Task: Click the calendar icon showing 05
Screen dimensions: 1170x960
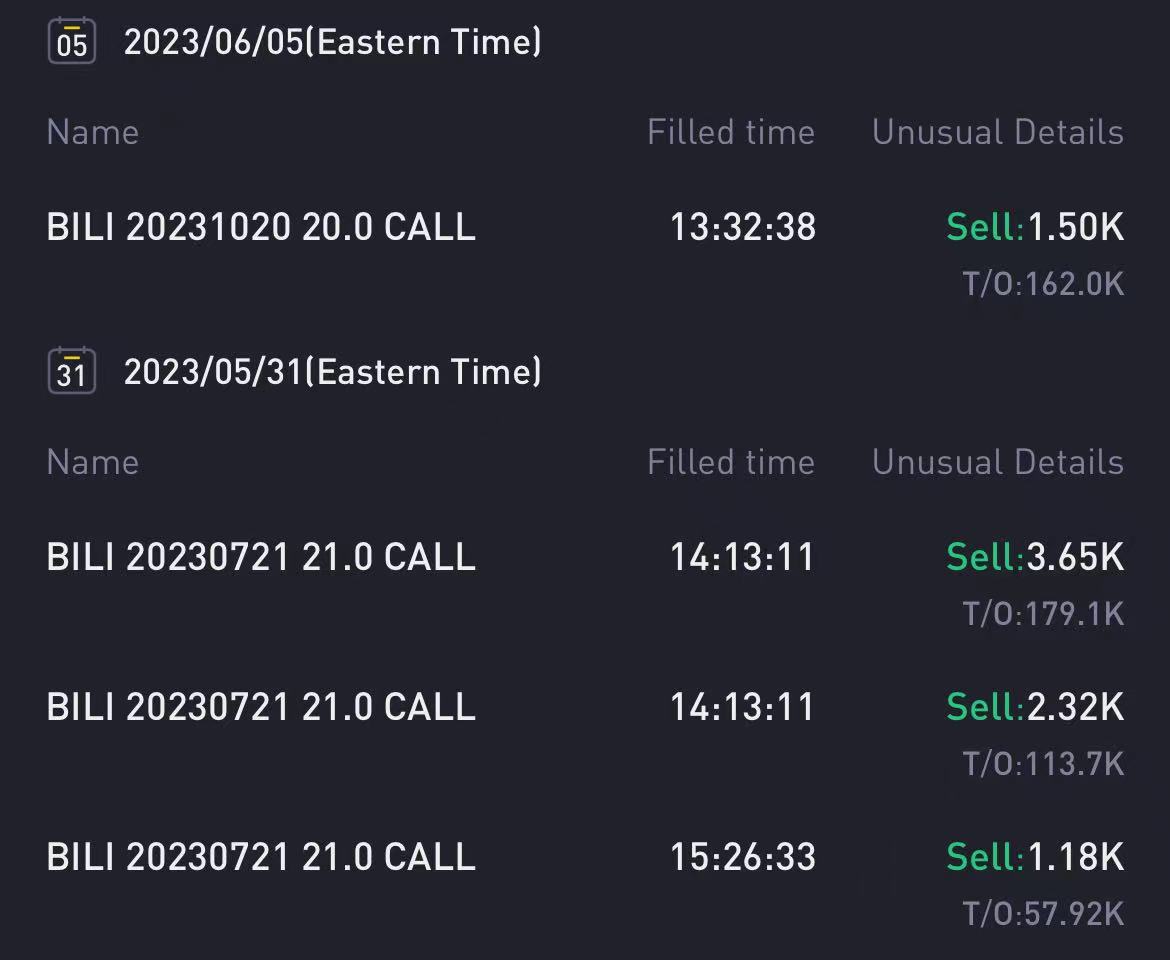Action: (x=72, y=41)
